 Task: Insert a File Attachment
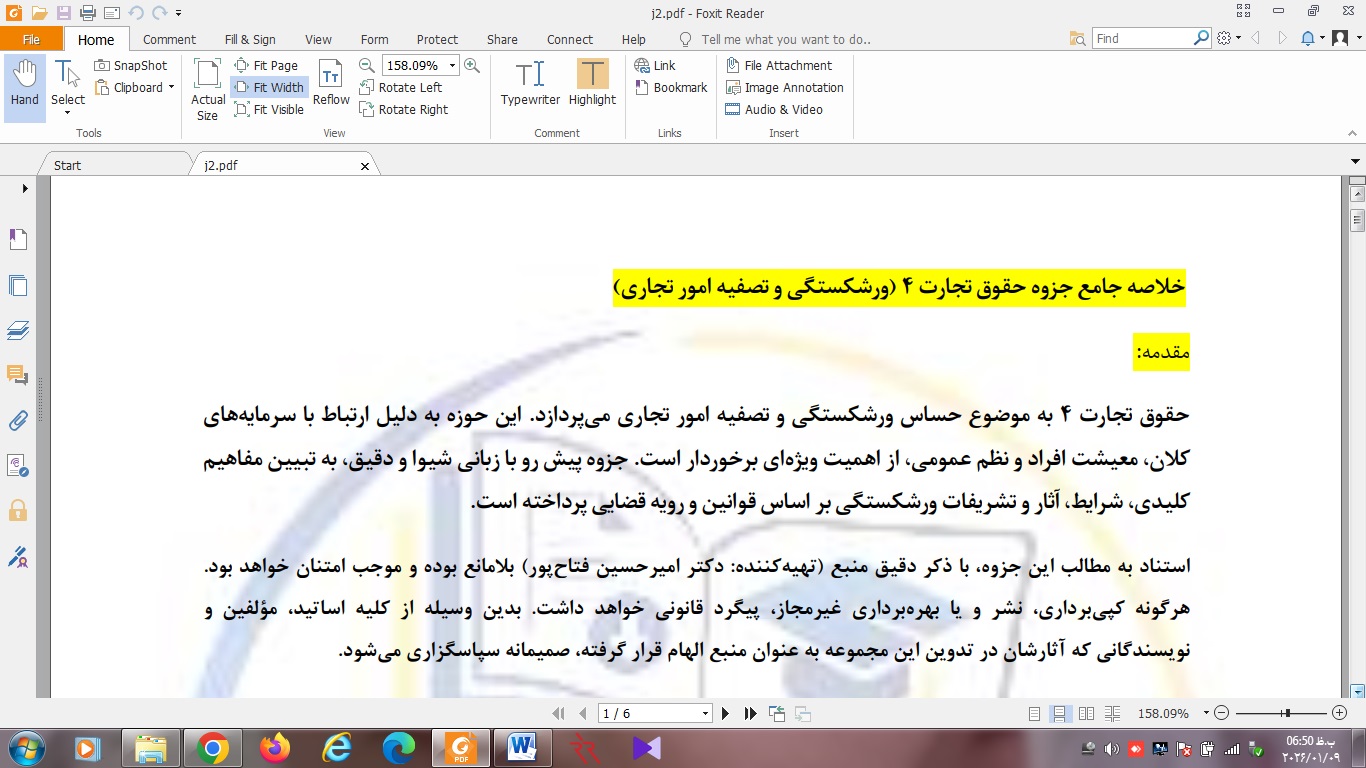pyautogui.click(x=779, y=65)
